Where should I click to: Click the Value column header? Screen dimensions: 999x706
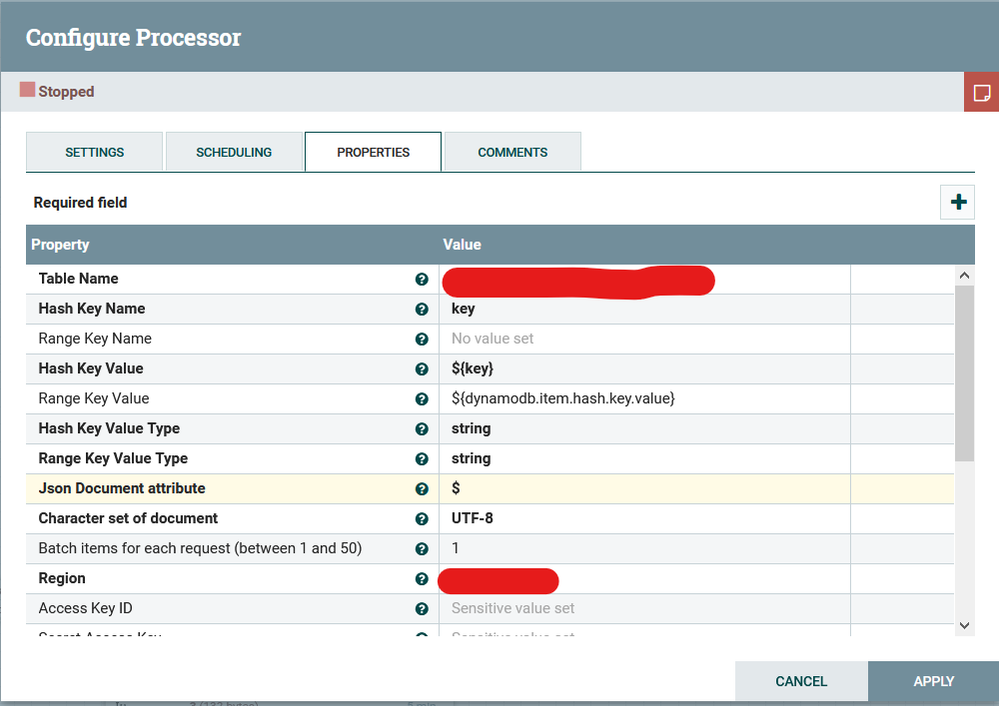(643, 245)
